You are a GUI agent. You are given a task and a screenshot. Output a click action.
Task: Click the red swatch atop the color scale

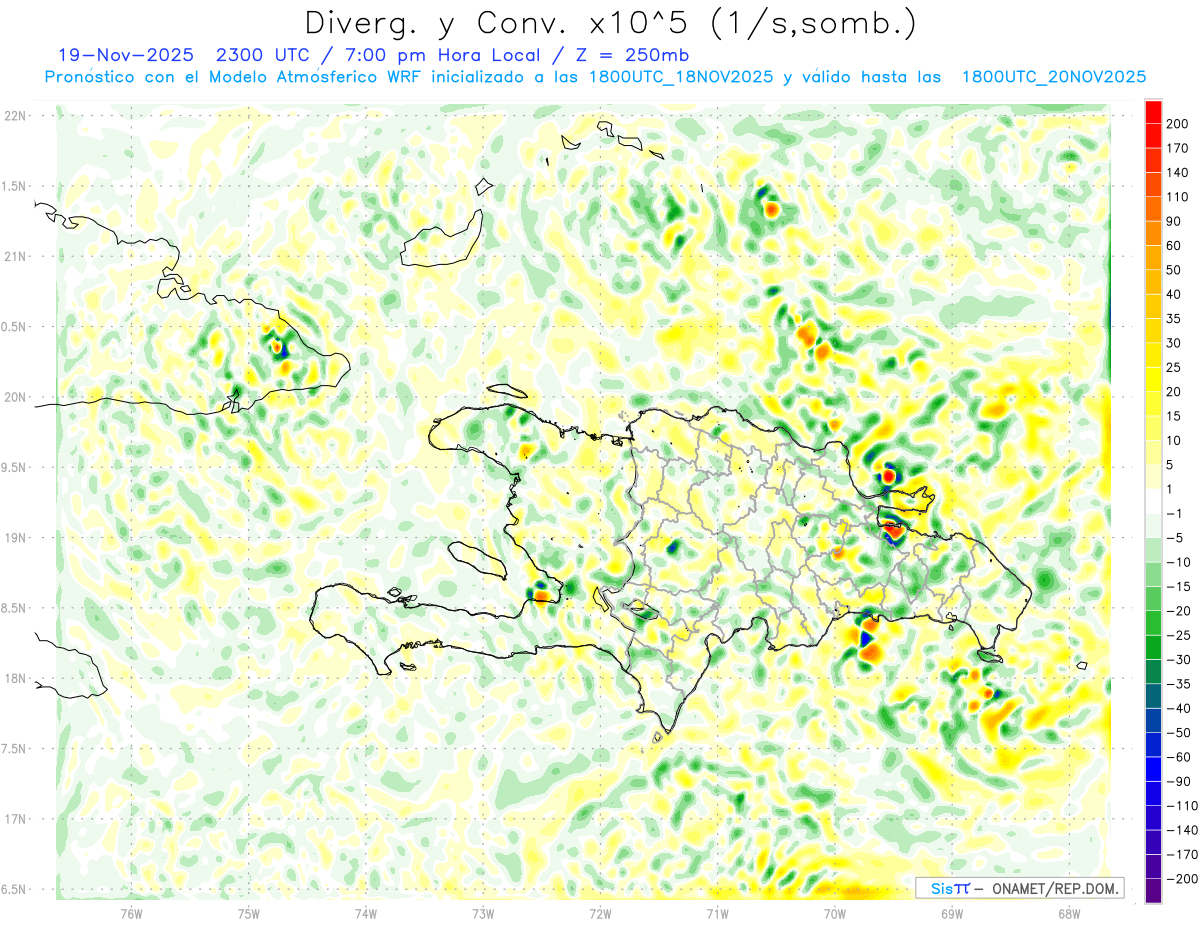(x=1153, y=111)
